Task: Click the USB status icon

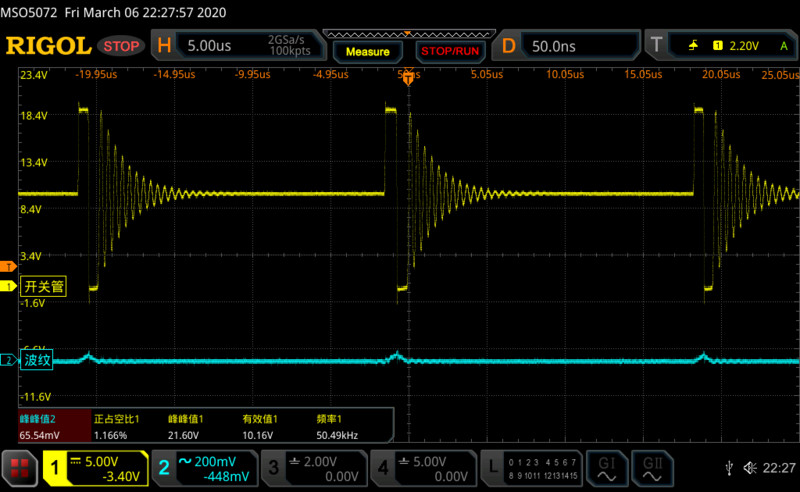Action: [x=728, y=467]
